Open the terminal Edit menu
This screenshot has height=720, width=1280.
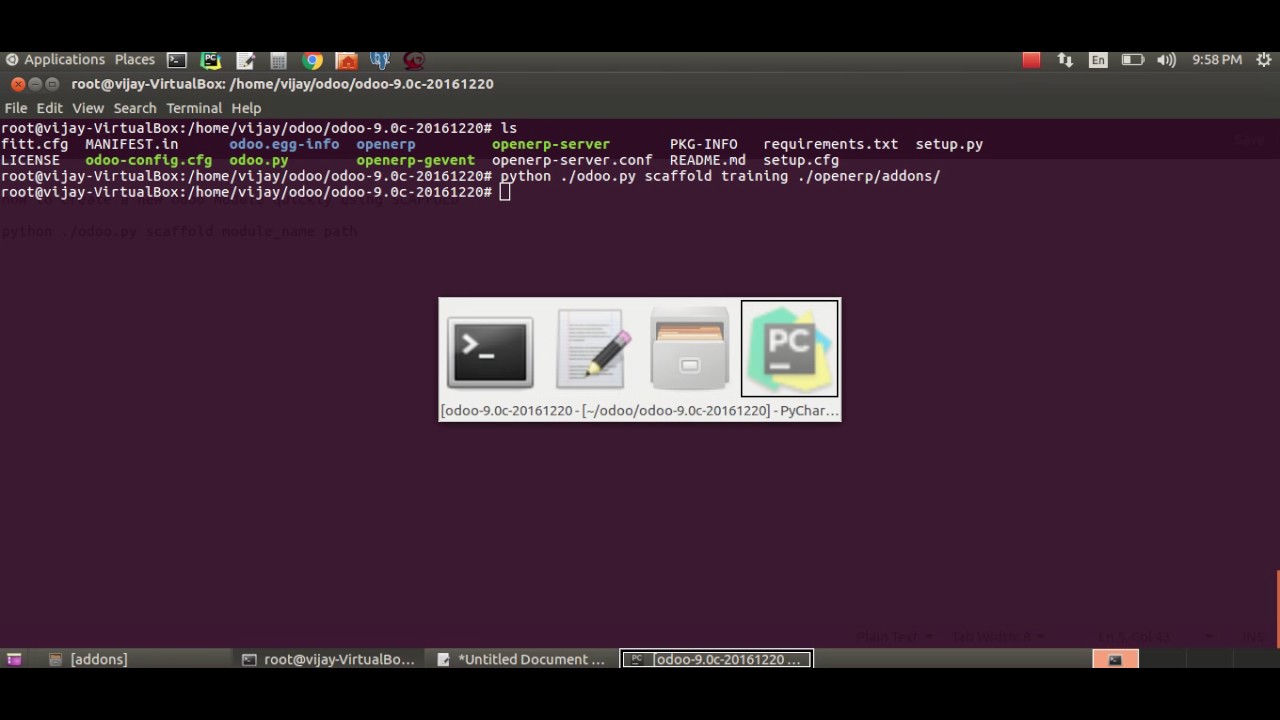coord(50,108)
